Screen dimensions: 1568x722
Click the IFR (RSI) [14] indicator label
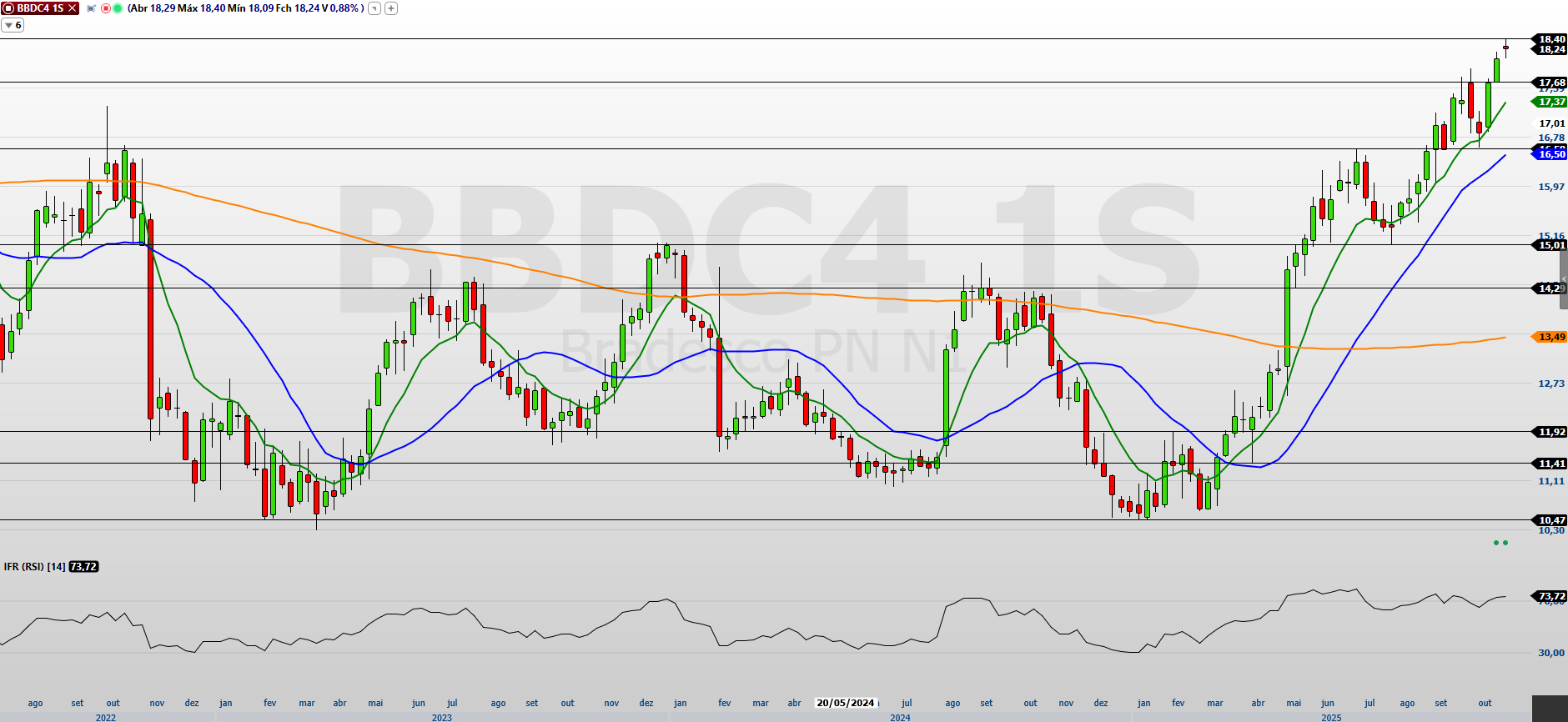tap(34, 567)
